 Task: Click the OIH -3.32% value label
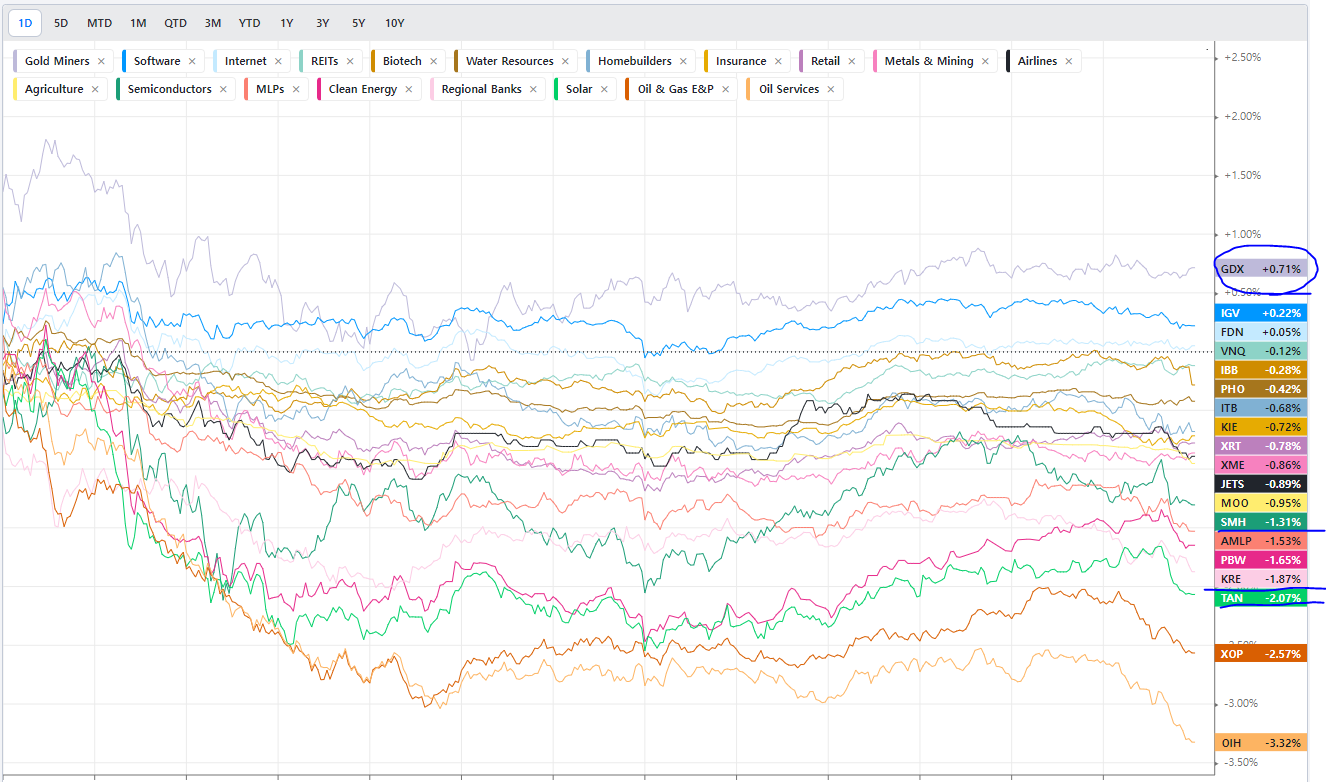click(1261, 742)
